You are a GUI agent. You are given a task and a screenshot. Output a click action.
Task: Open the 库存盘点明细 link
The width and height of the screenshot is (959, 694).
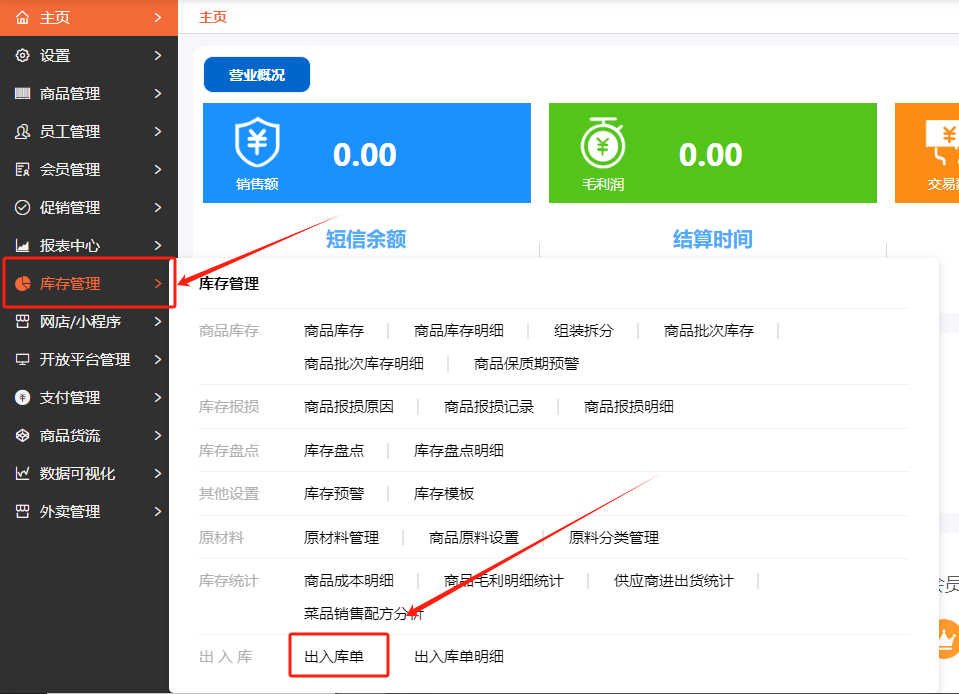[x=459, y=451]
